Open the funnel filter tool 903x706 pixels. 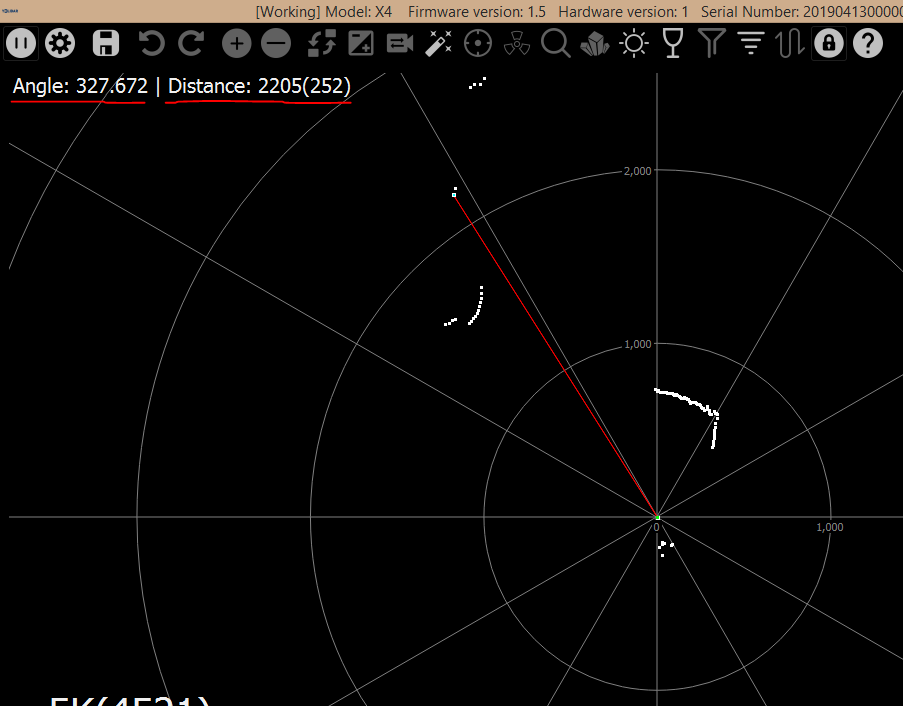711,43
